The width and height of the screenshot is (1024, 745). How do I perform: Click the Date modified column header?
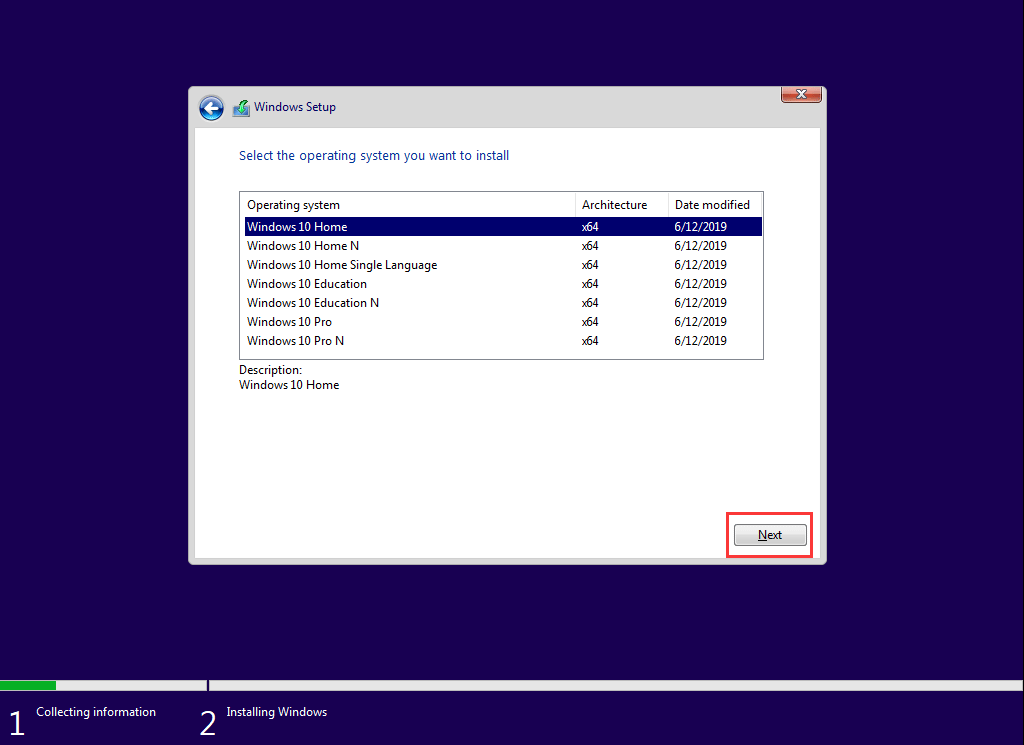[x=712, y=205]
